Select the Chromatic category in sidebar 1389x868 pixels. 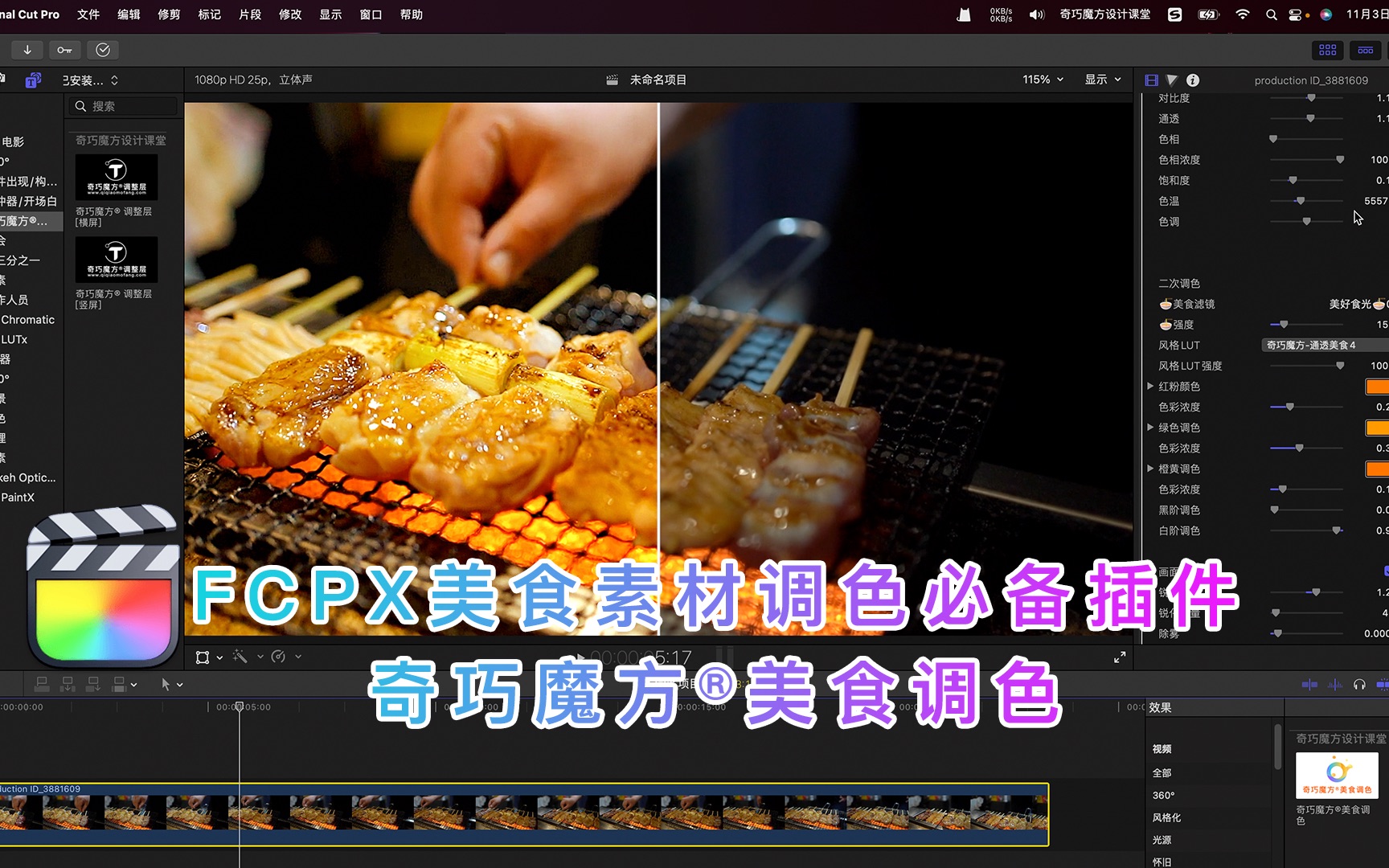pyautogui.click(x=27, y=320)
